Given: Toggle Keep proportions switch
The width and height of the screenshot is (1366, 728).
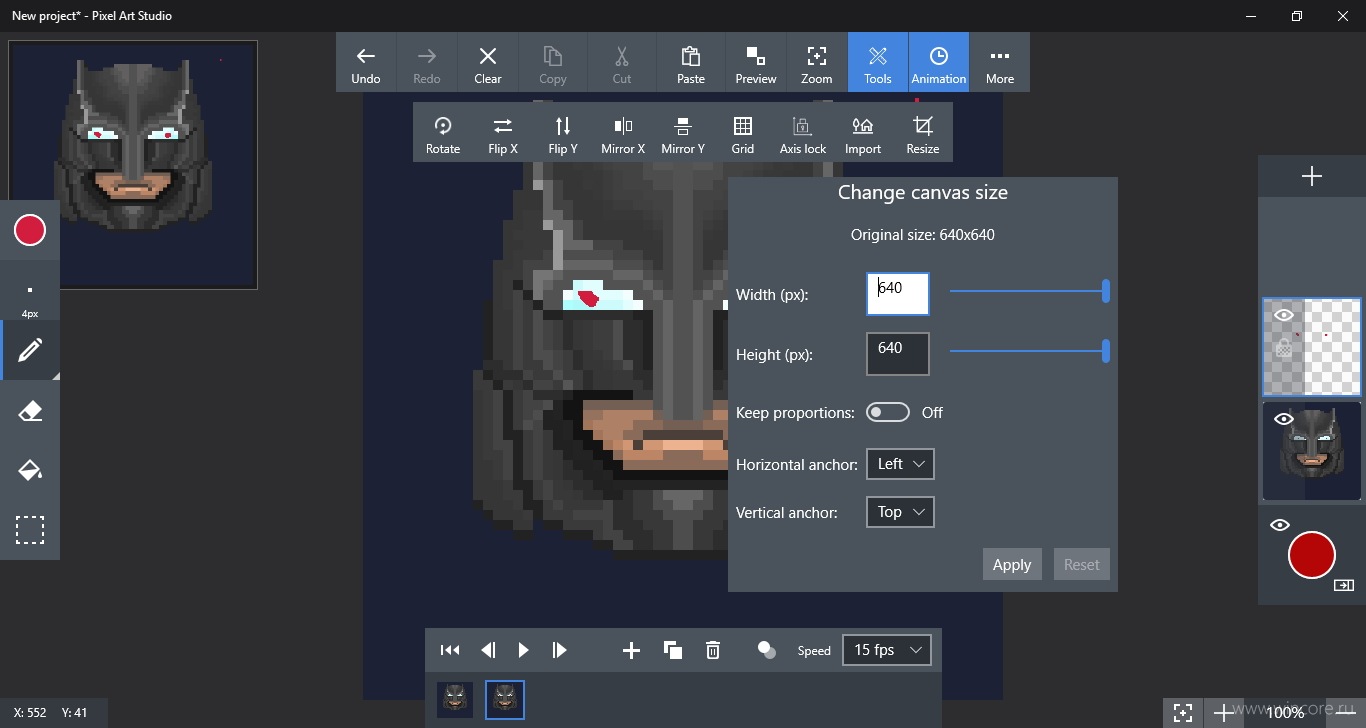Looking at the screenshot, I should click(x=888, y=412).
